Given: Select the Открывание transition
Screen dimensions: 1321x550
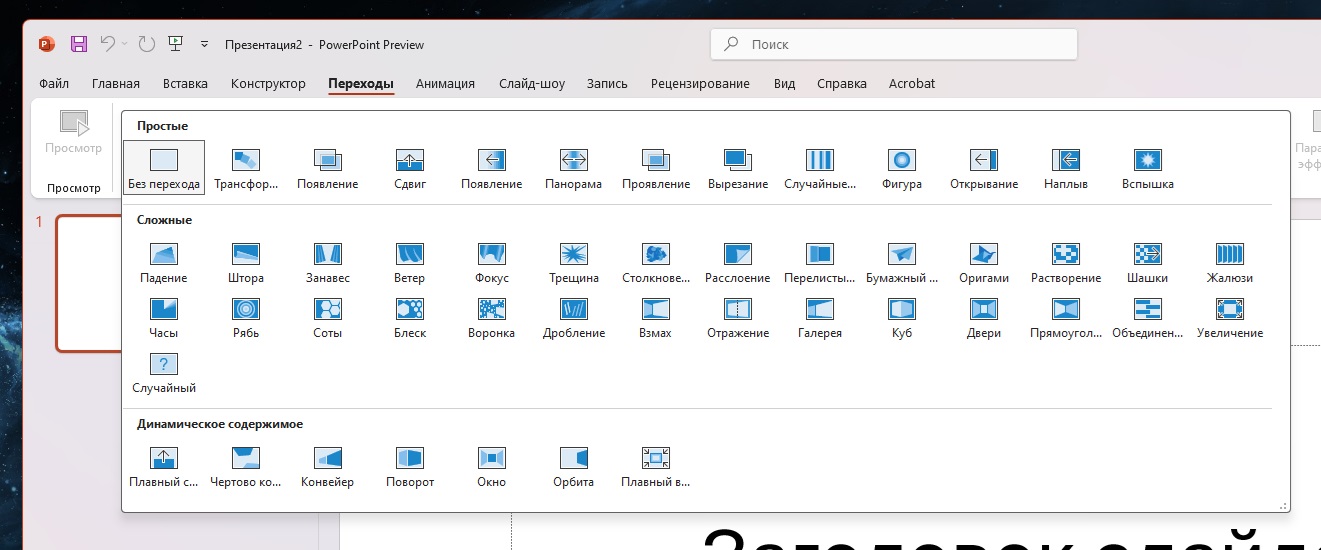Looking at the screenshot, I should click(984, 167).
